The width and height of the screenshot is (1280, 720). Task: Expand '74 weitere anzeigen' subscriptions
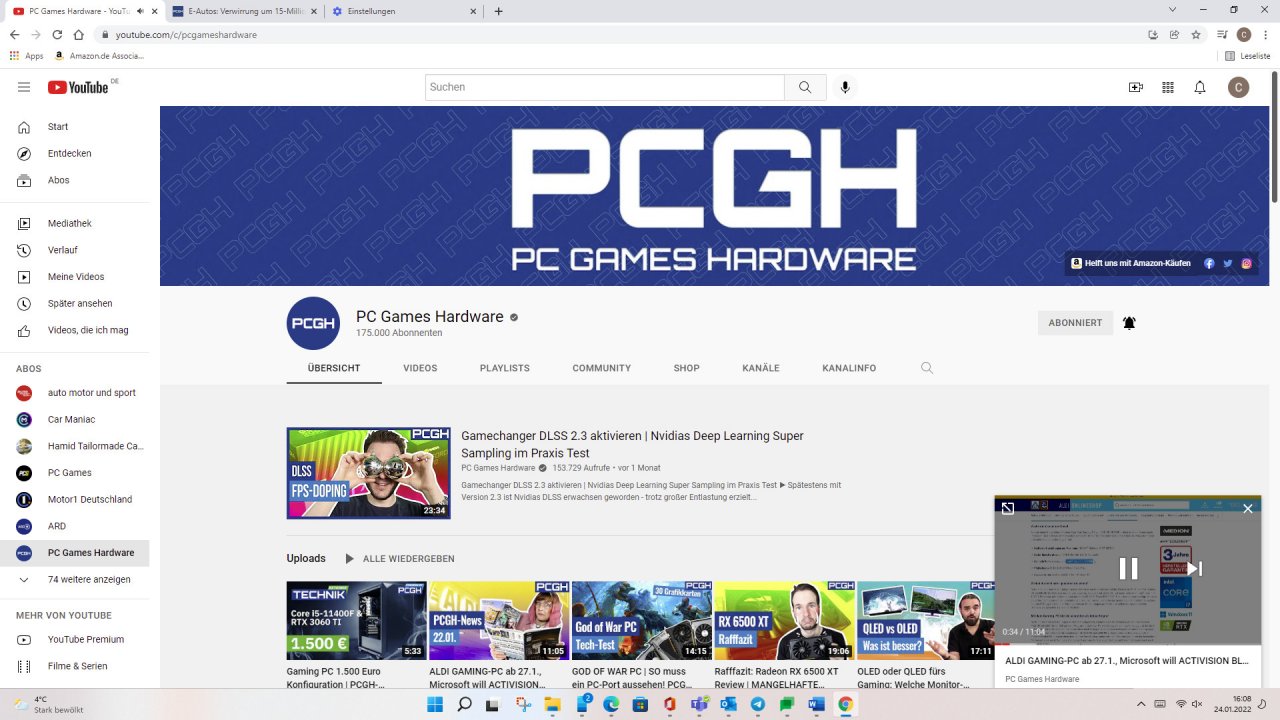click(75, 579)
